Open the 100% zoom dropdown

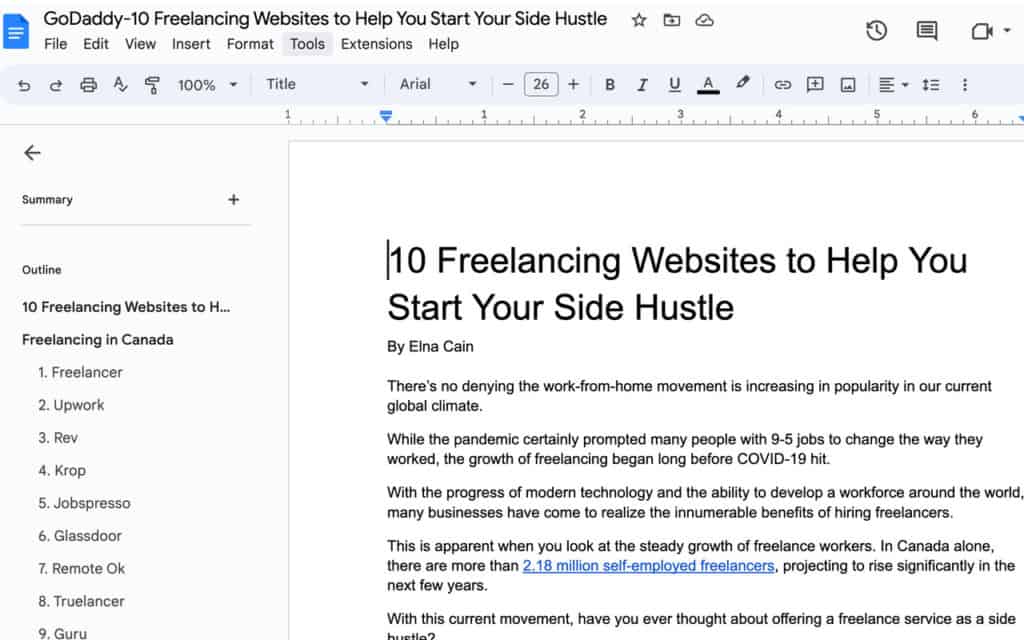point(207,85)
